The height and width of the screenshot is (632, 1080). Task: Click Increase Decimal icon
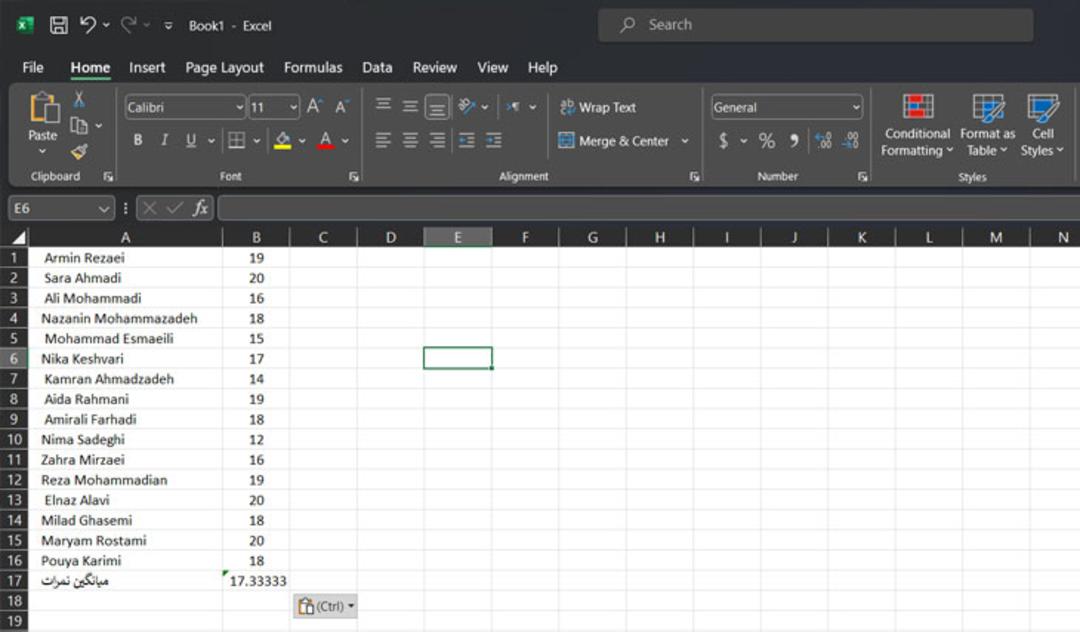click(823, 141)
